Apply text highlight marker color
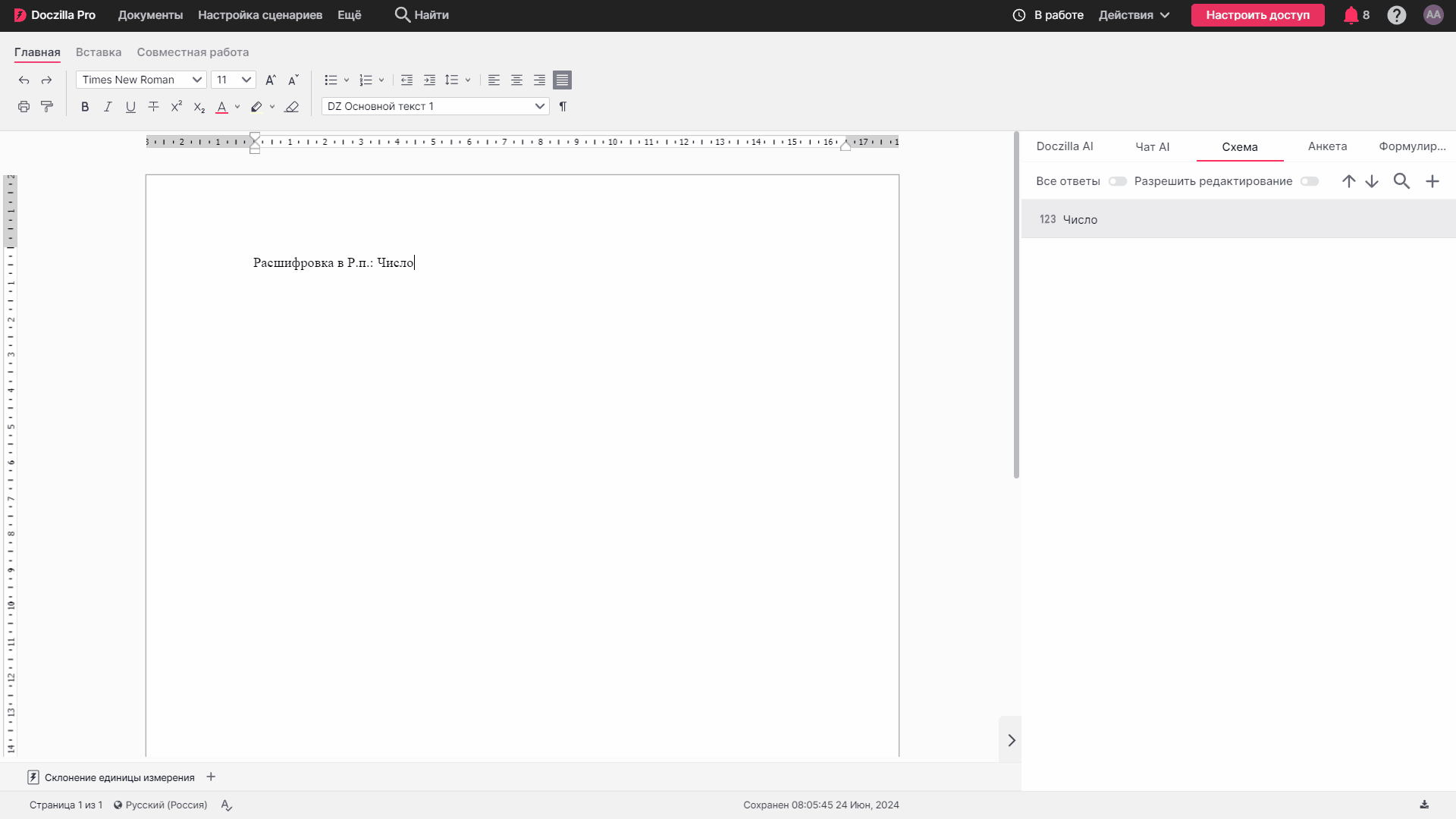 256,107
